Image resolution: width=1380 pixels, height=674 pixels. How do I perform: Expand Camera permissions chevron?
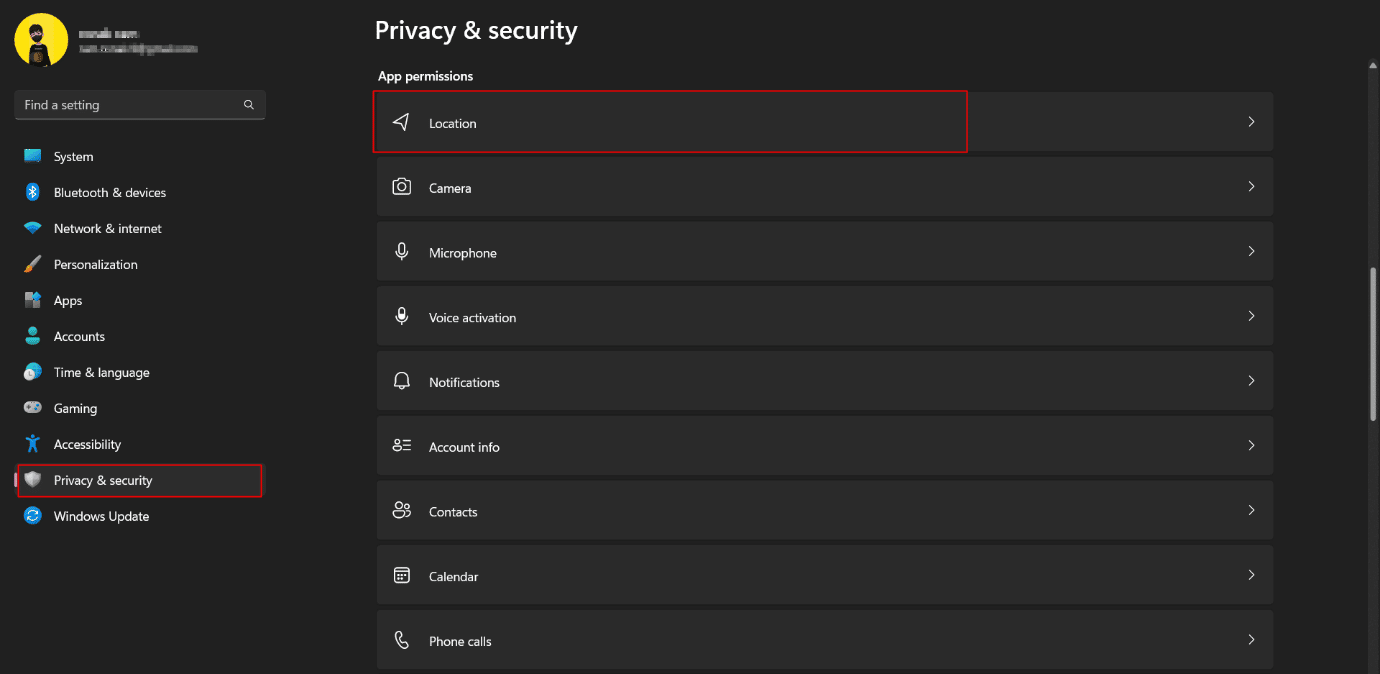tap(1251, 187)
